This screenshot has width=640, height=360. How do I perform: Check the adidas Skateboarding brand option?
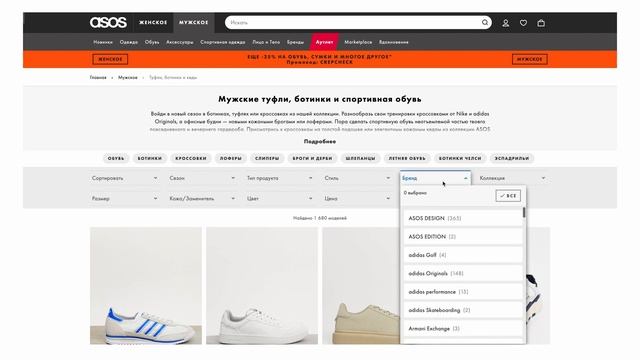click(463, 310)
